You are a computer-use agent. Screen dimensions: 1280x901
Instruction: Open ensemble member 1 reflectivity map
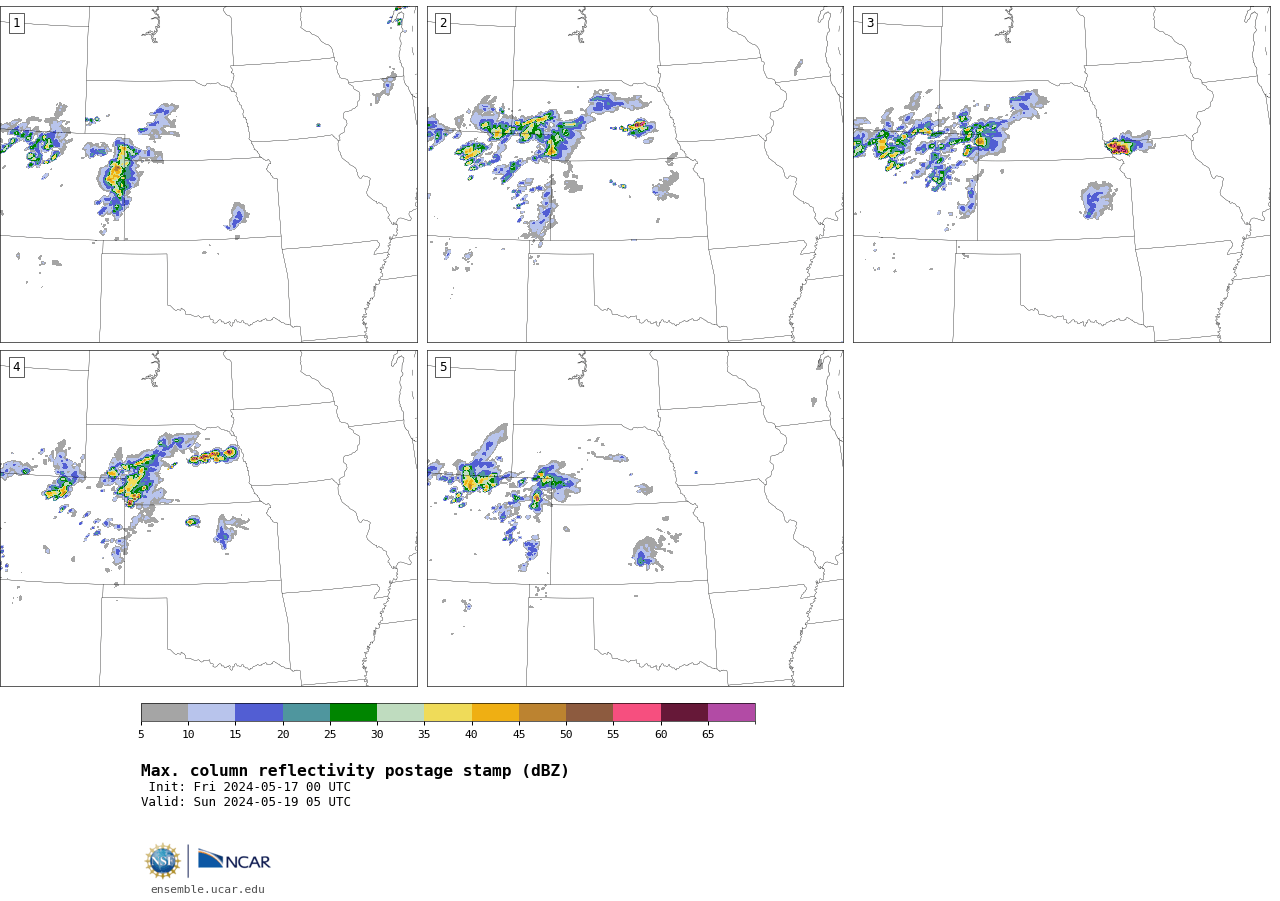pyautogui.click(x=208, y=174)
